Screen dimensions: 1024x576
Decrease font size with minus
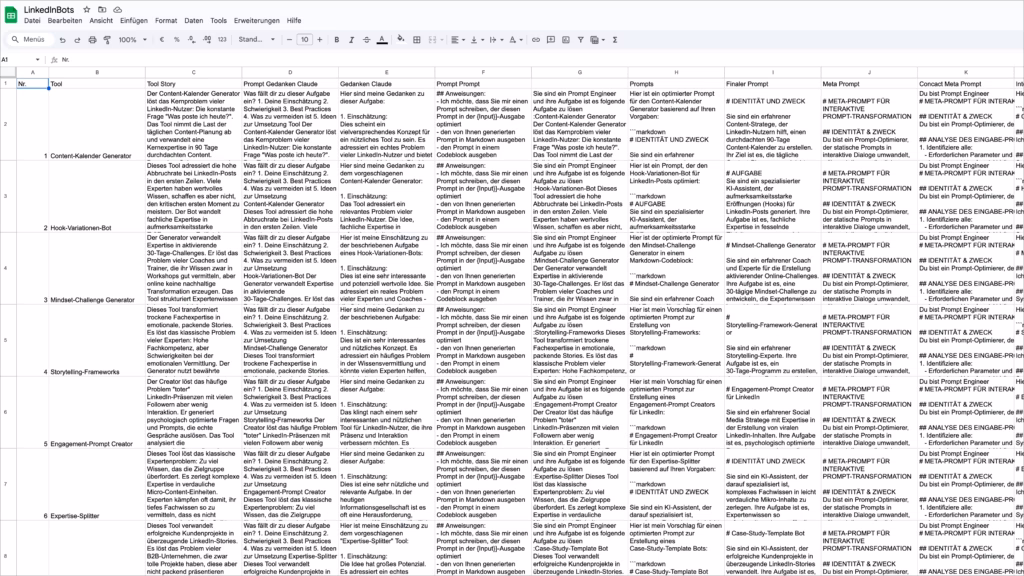tap(289, 40)
